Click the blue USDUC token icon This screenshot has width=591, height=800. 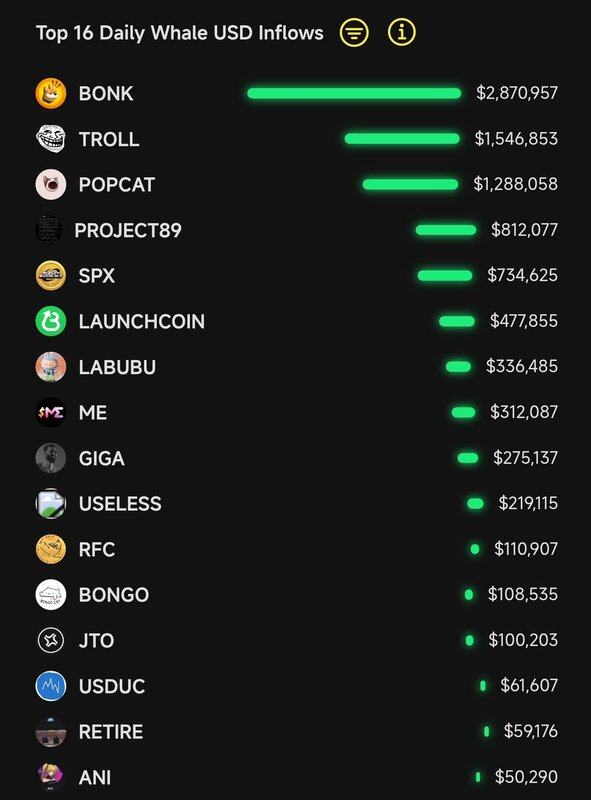[51, 686]
